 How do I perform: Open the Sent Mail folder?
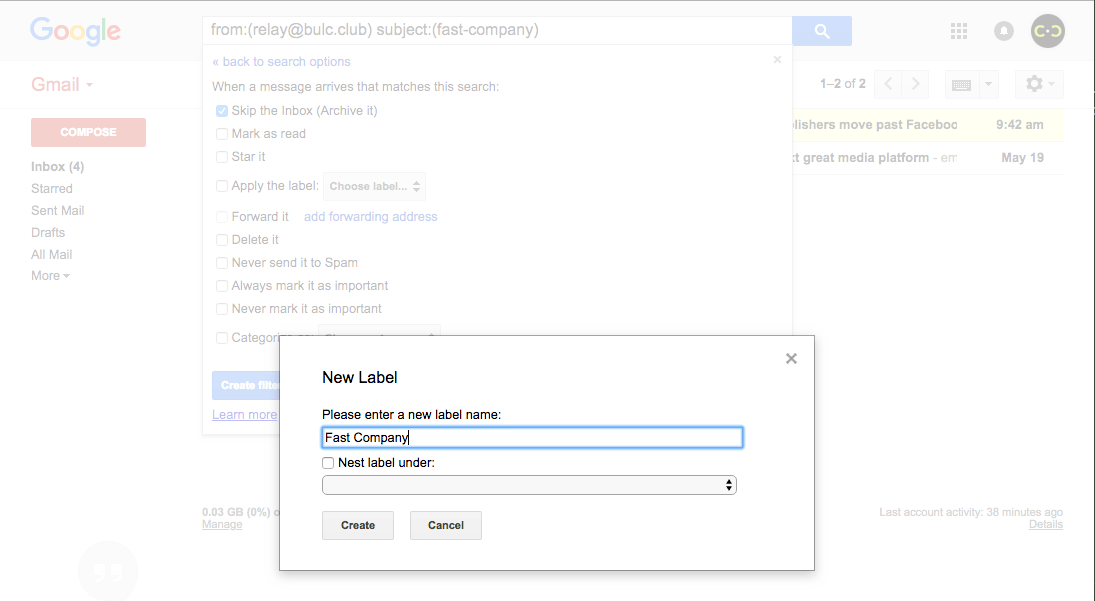(57, 211)
